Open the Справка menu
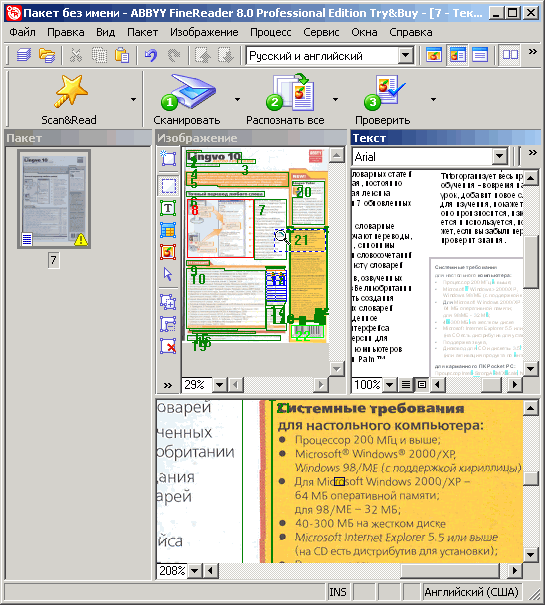This screenshot has height=605, width=545. pyautogui.click(x=411, y=32)
